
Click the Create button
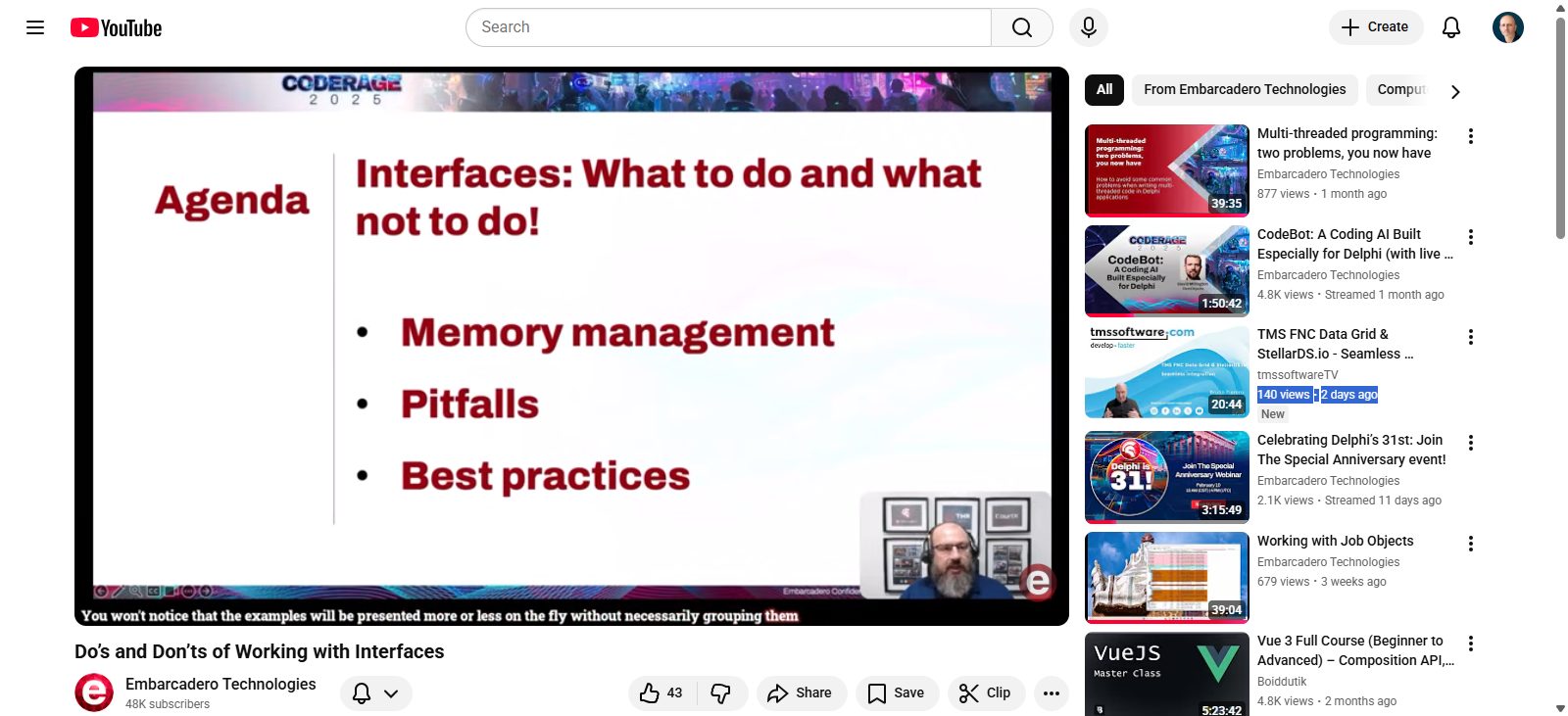point(1375,27)
